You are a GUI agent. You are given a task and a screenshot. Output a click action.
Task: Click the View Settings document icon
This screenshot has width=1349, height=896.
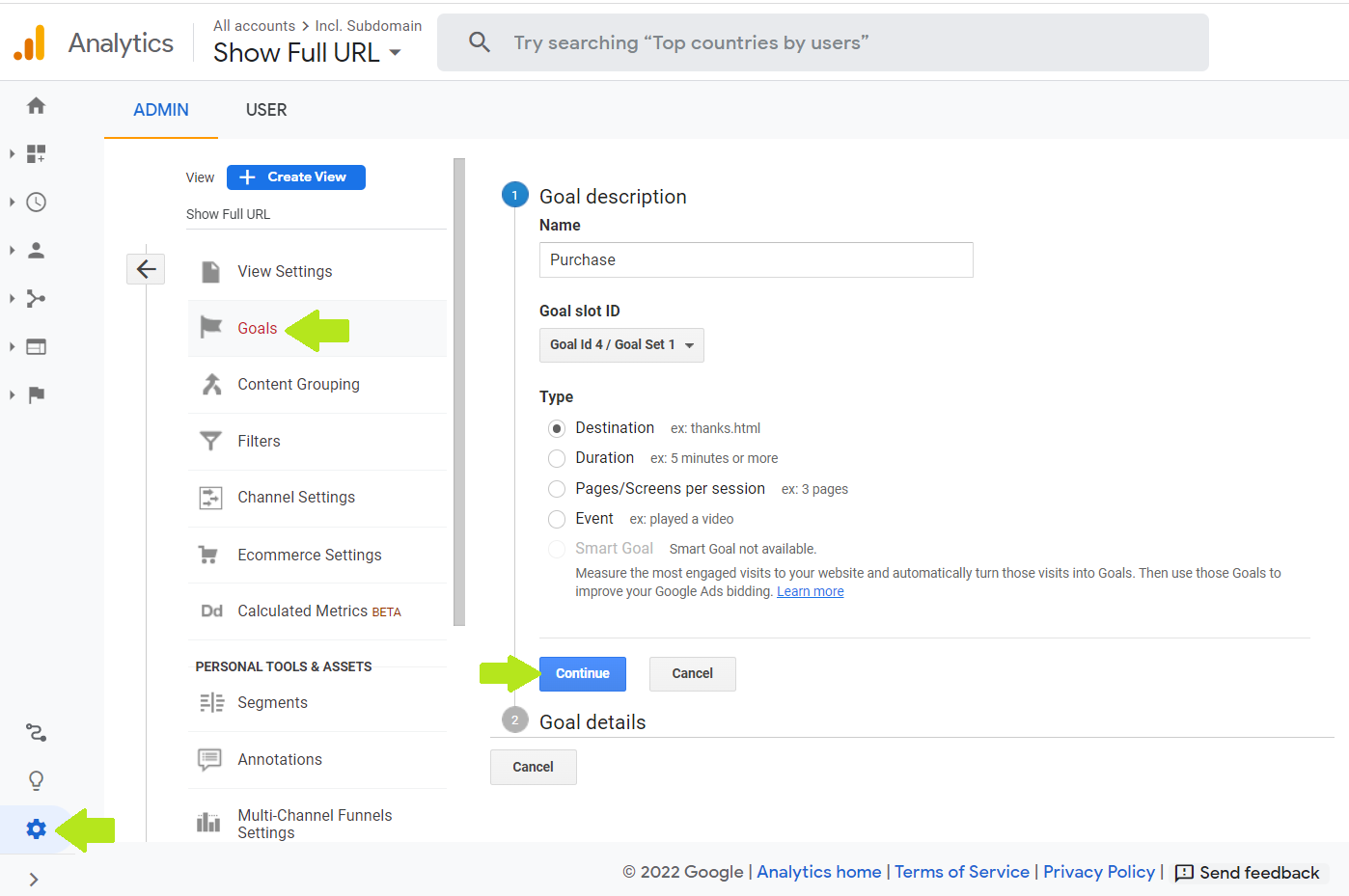[x=210, y=272]
